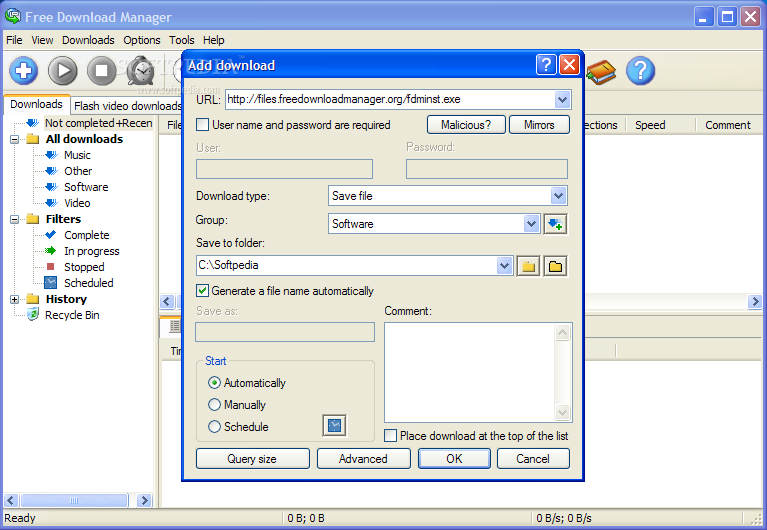Click the Free Download Manager title bar icon

(x=13, y=16)
